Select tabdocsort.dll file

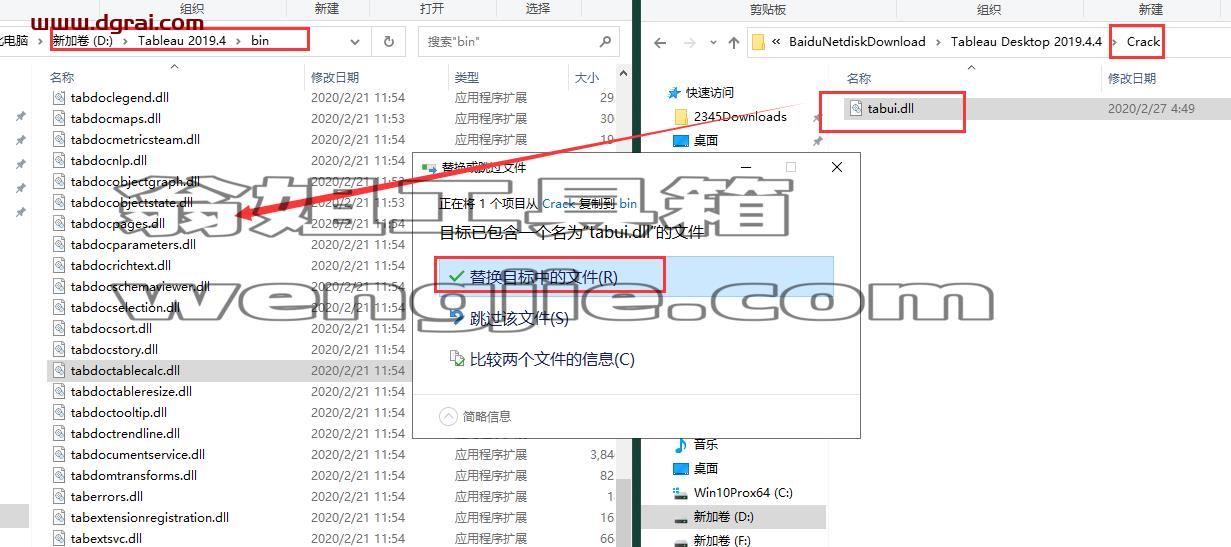coord(111,329)
